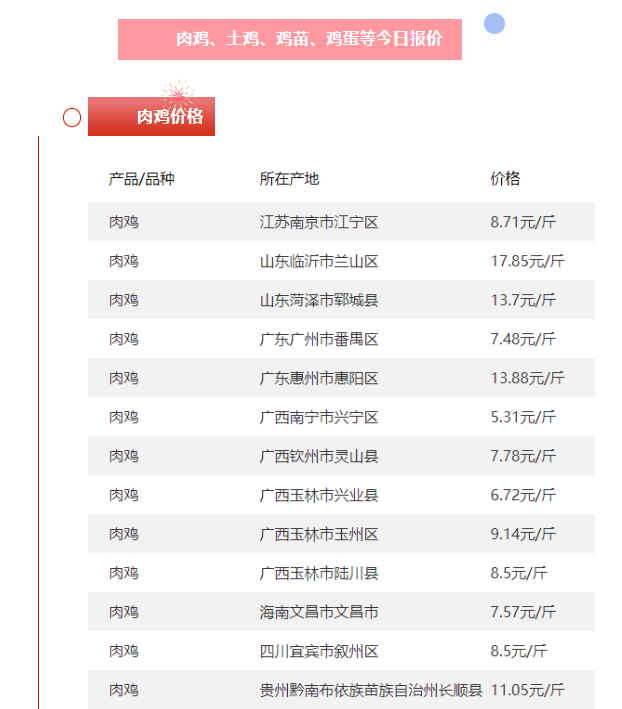Click the 肉鸡 cell in the 广西玉林市玉州区 row

(124, 534)
